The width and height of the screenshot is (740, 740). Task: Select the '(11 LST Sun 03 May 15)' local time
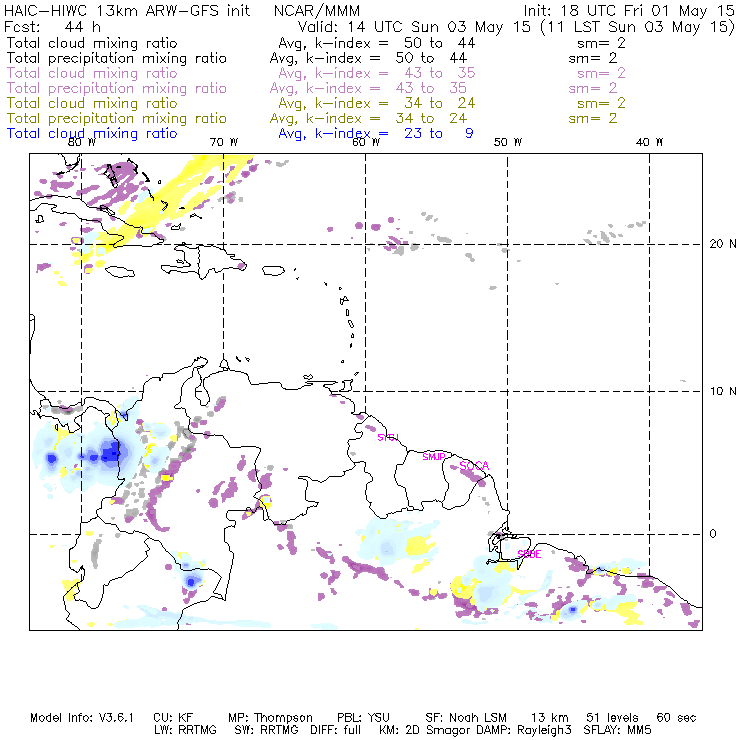pyautogui.click(x=637, y=27)
